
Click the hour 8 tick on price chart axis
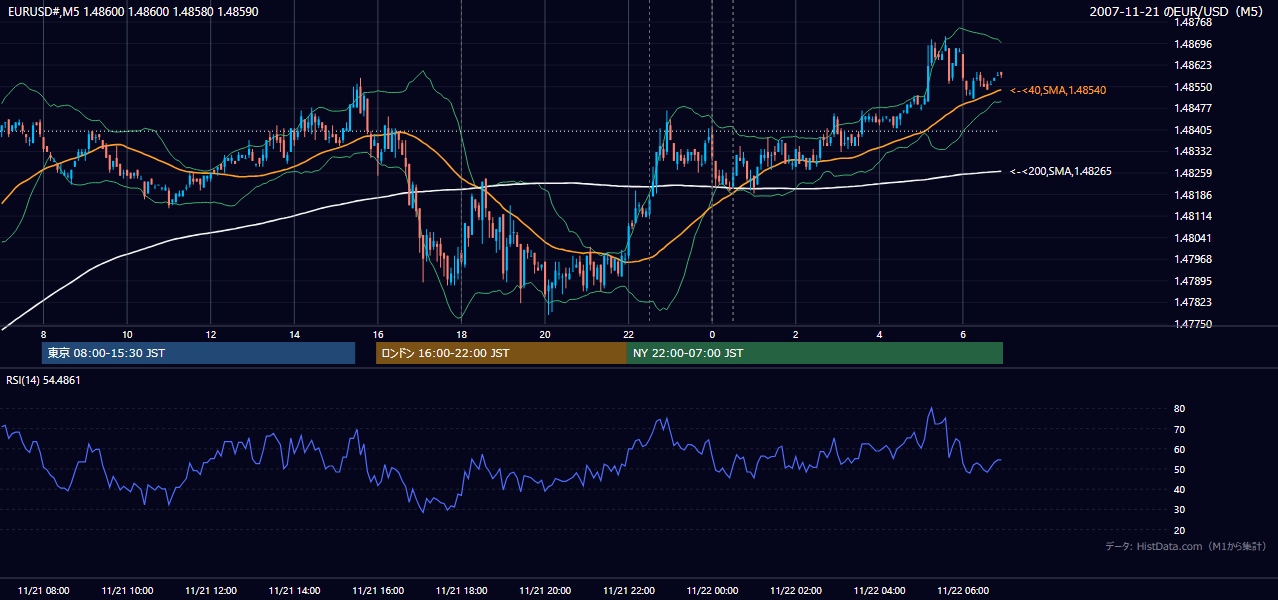tap(43, 333)
